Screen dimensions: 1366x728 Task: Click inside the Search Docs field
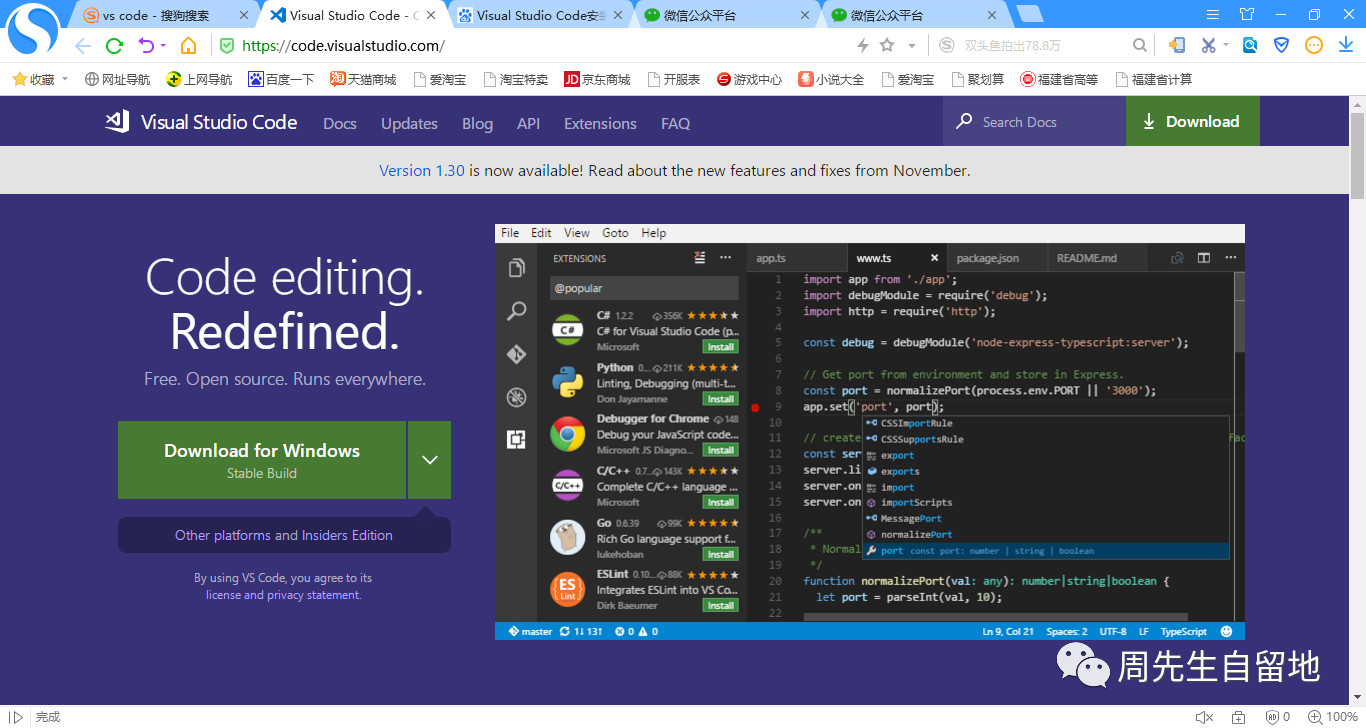(1034, 122)
